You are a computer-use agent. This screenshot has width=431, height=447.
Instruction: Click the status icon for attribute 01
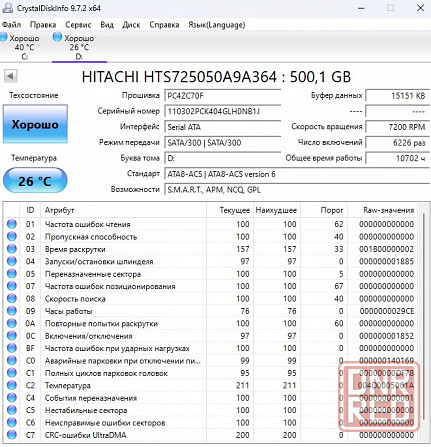point(12,224)
